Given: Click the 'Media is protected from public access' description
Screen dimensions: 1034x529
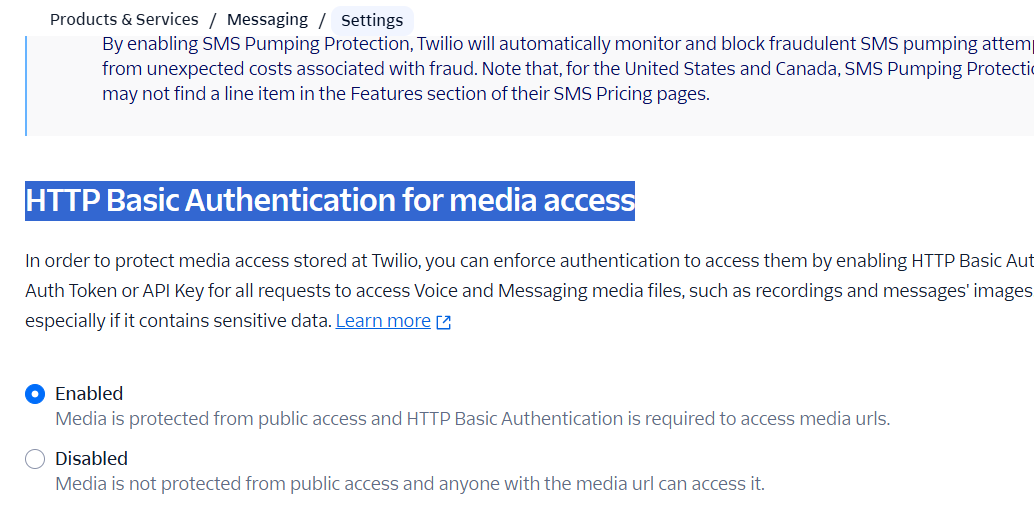Looking at the screenshot, I should click(x=472, y=419).
